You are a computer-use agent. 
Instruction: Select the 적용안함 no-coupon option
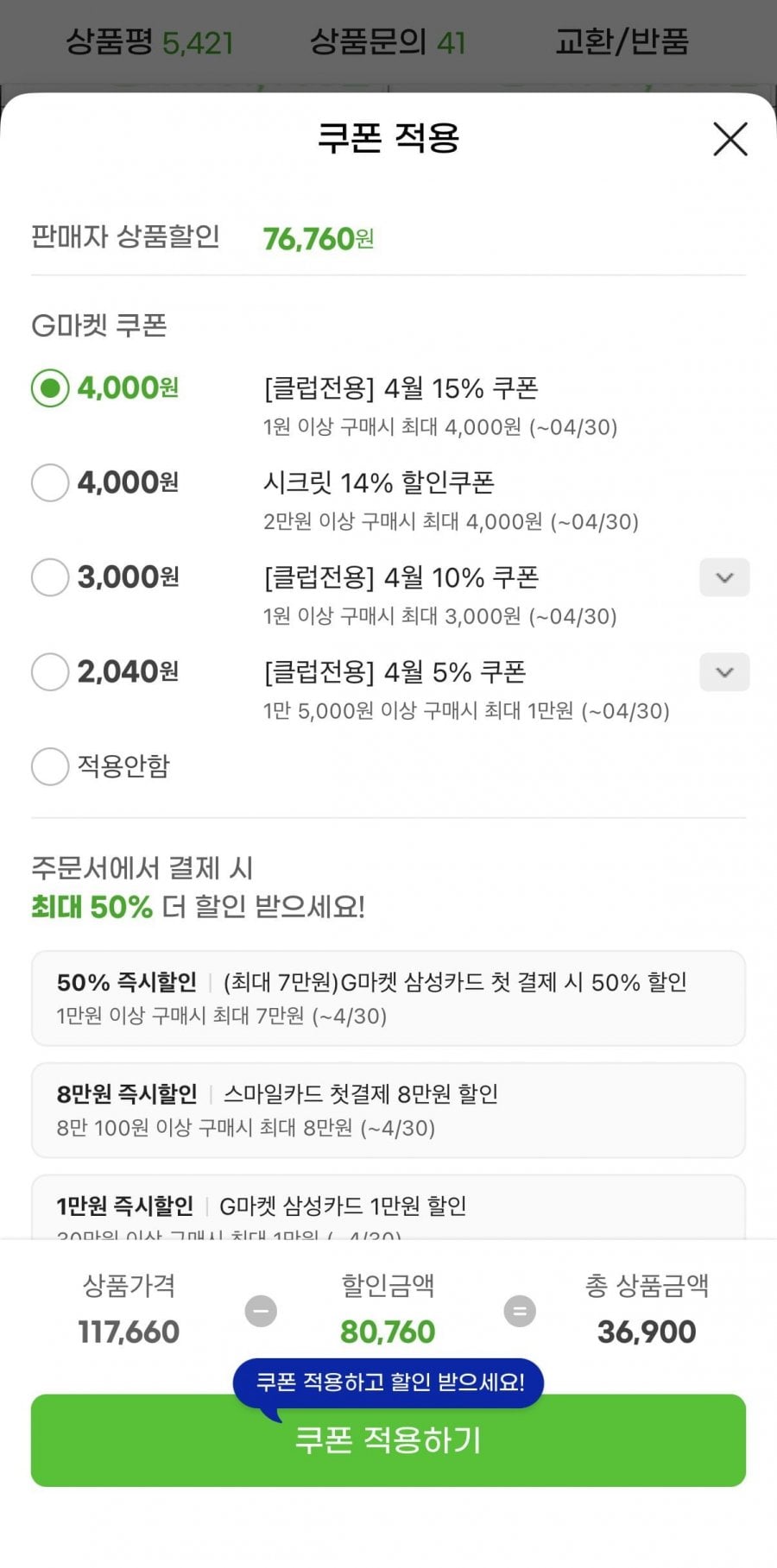click(x=50, y=766)
